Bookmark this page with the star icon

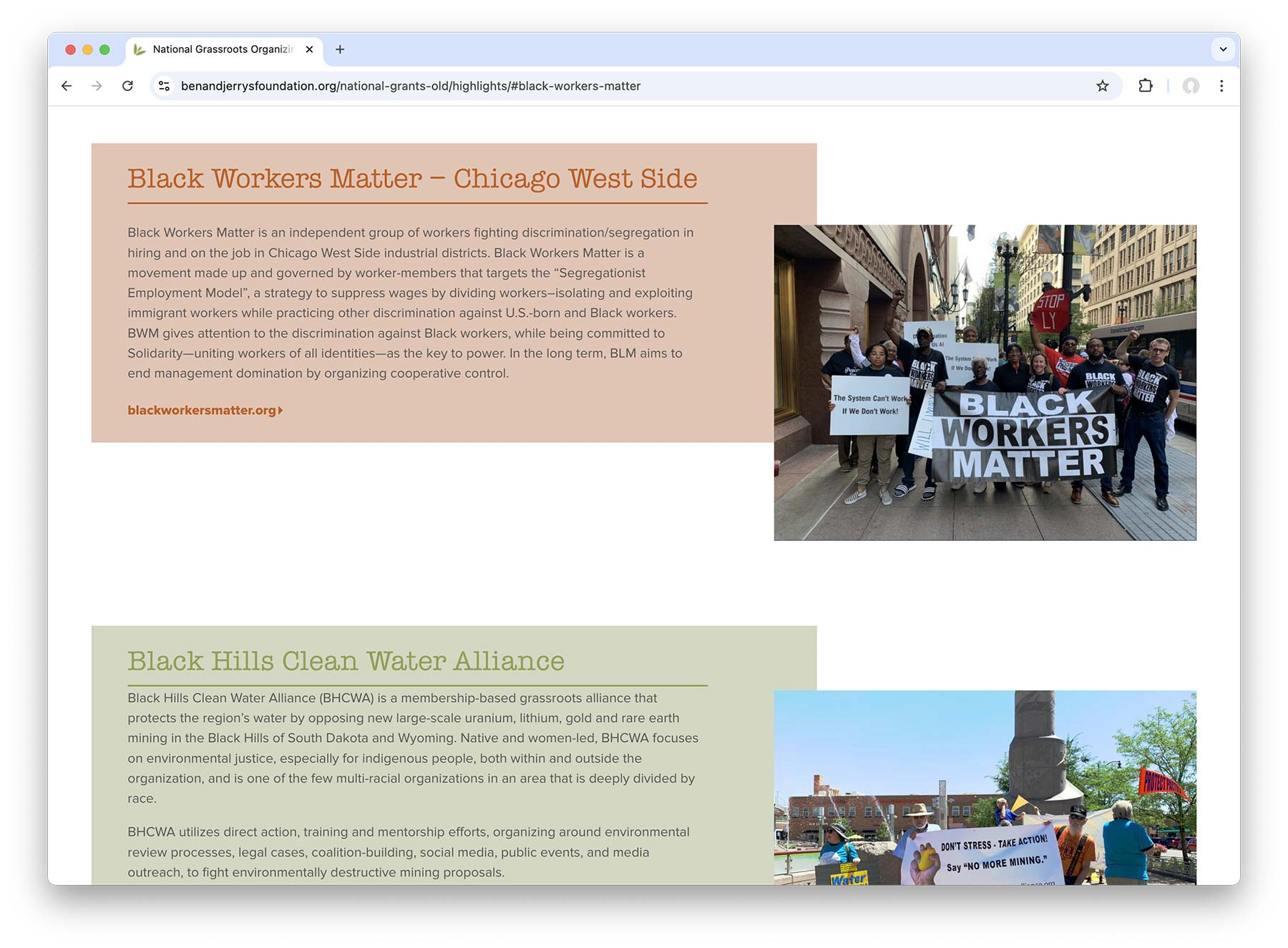coord(1102,86)
